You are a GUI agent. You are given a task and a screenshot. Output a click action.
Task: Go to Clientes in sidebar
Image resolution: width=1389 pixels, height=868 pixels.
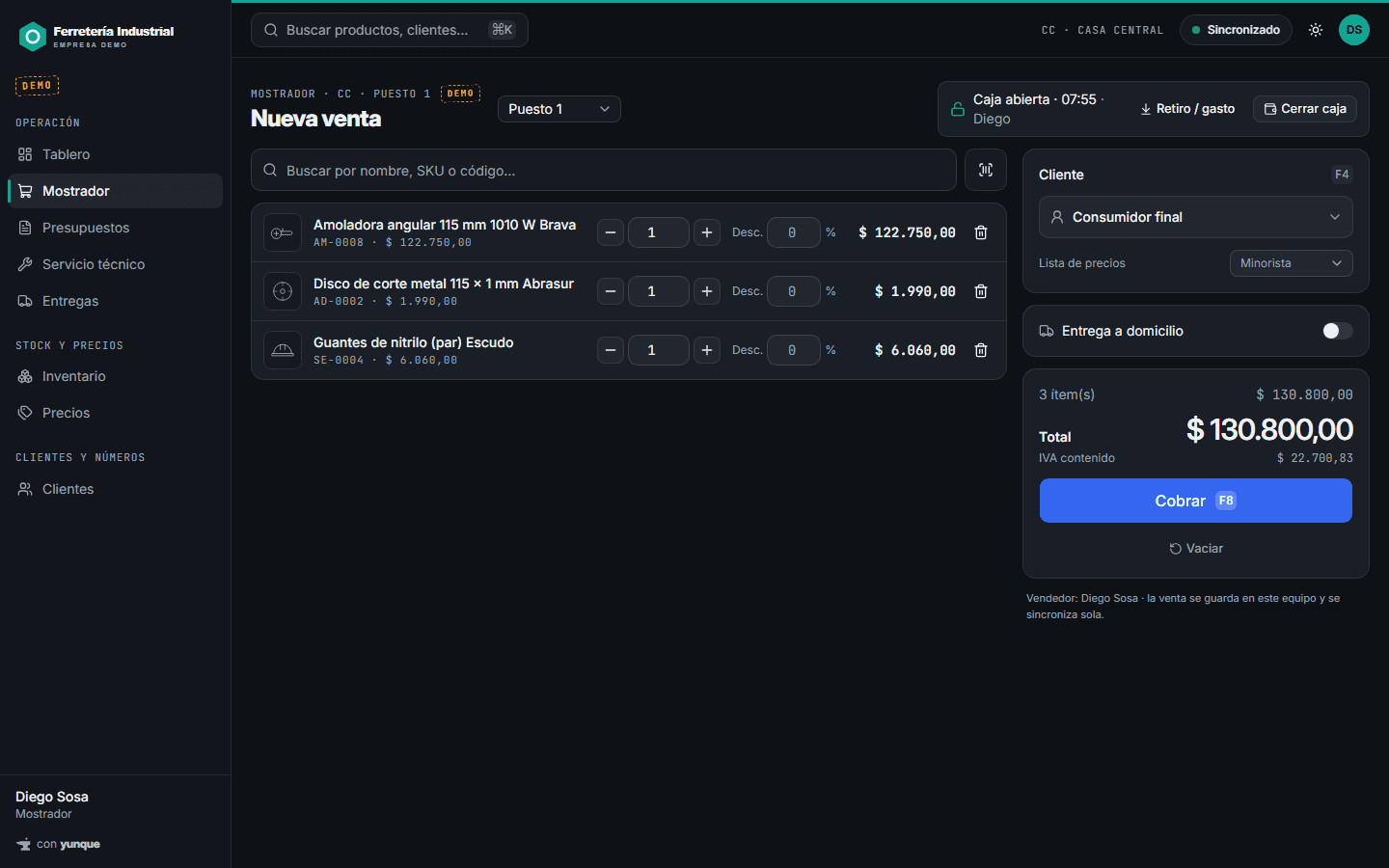115,489
